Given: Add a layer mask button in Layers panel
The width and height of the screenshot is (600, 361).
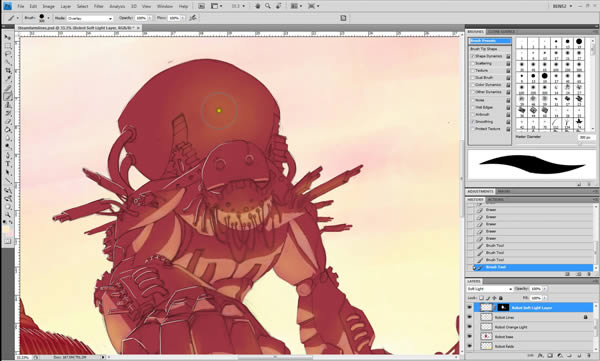Looking at the screenshot, I should pos(550,356).
